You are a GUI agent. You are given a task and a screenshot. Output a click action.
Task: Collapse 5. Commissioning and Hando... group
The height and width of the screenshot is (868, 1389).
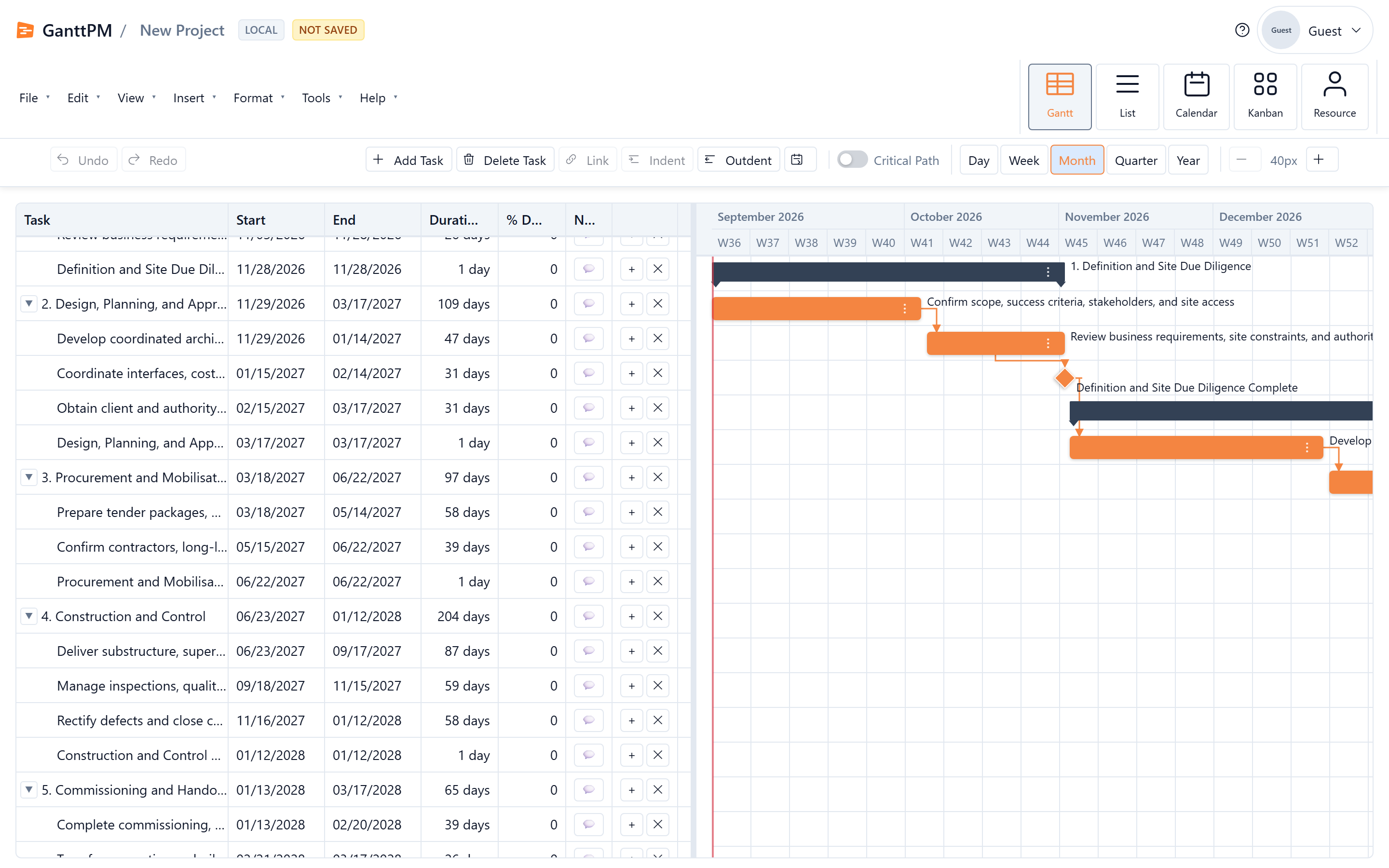pos(29,789)
